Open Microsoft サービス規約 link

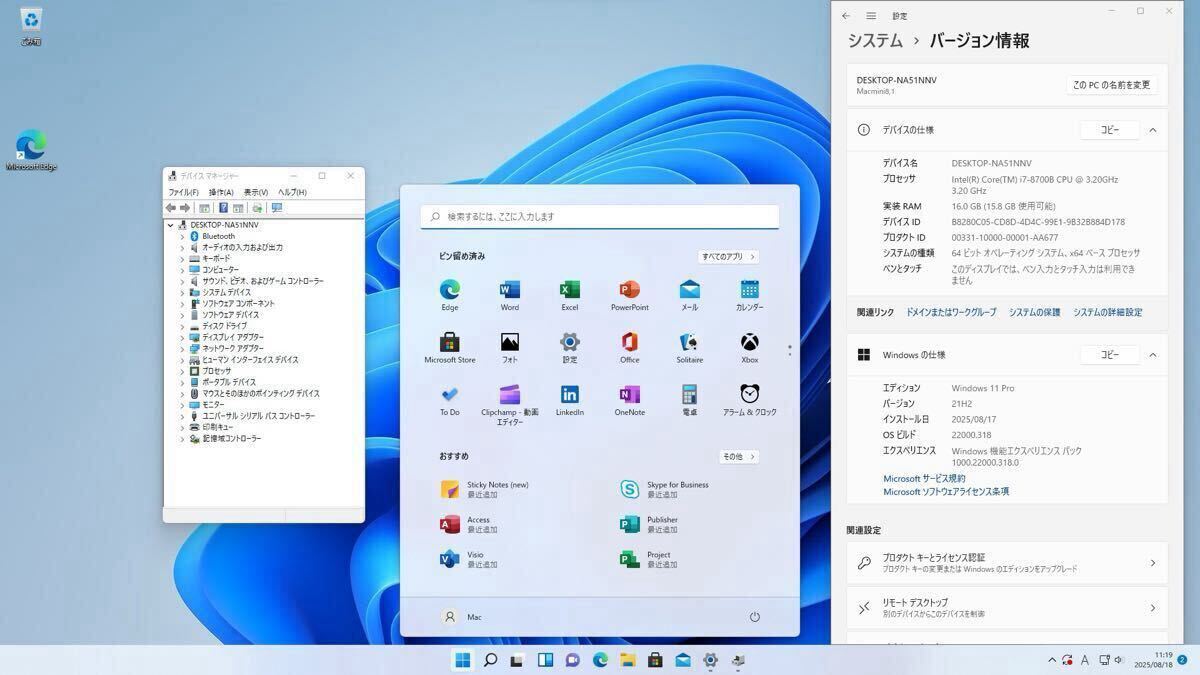click(924, 479)
